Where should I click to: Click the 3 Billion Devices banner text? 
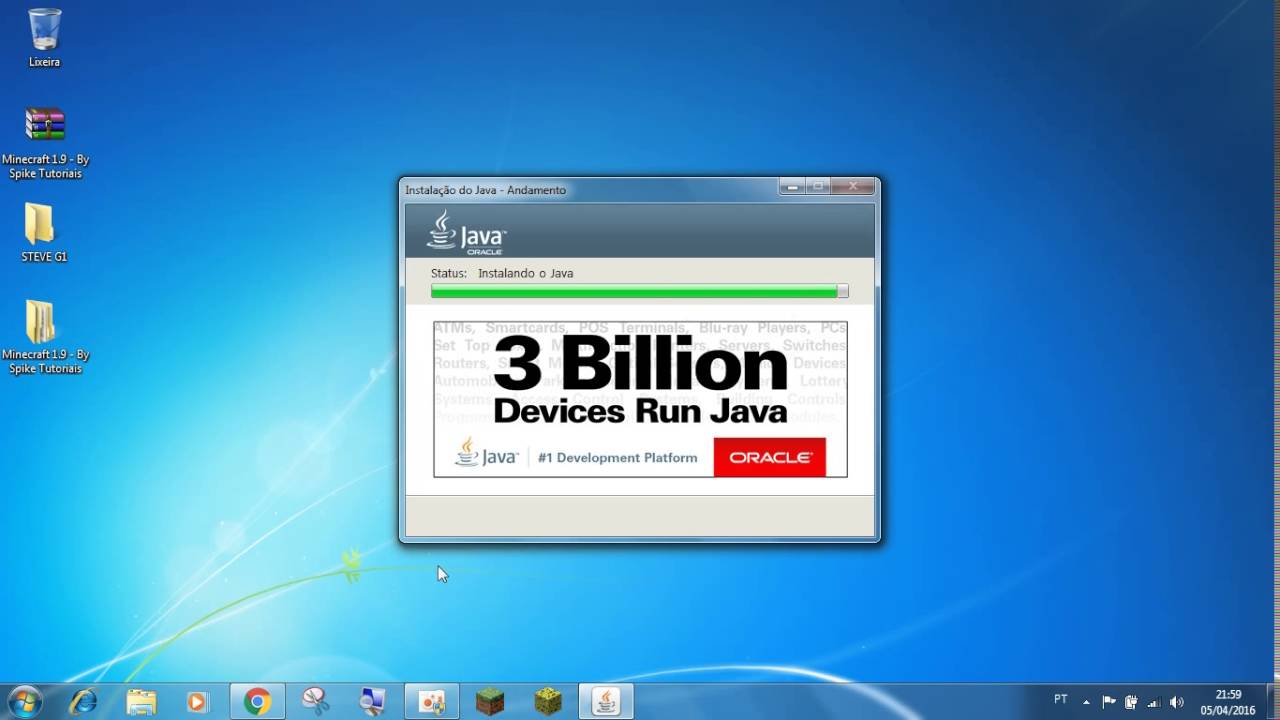point(641,380)
